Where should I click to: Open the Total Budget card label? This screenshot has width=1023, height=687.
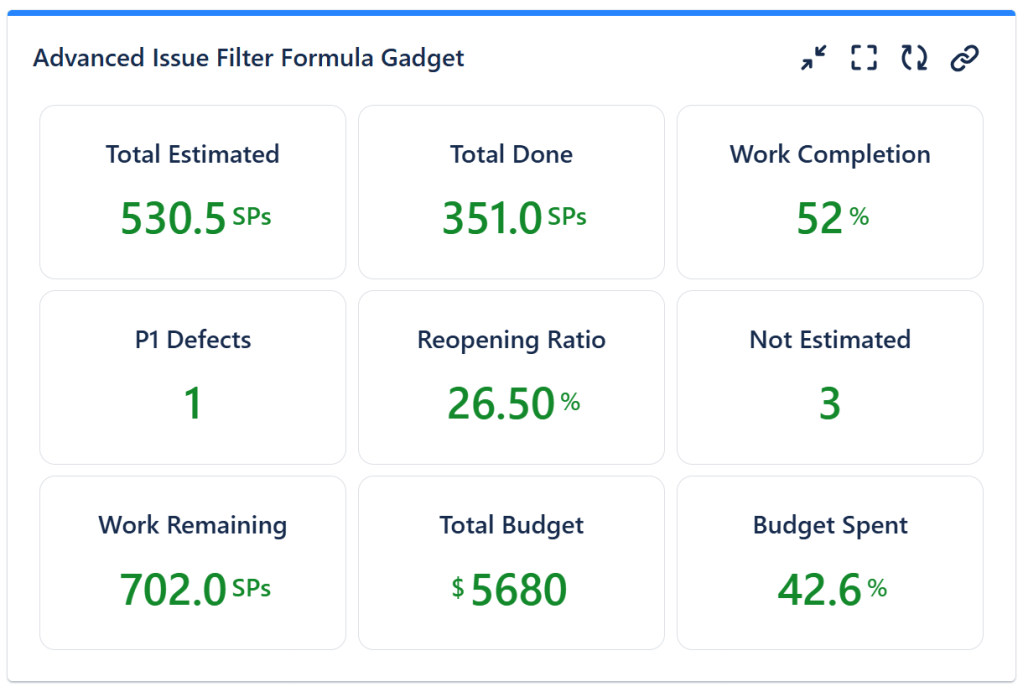pos(511,526)
